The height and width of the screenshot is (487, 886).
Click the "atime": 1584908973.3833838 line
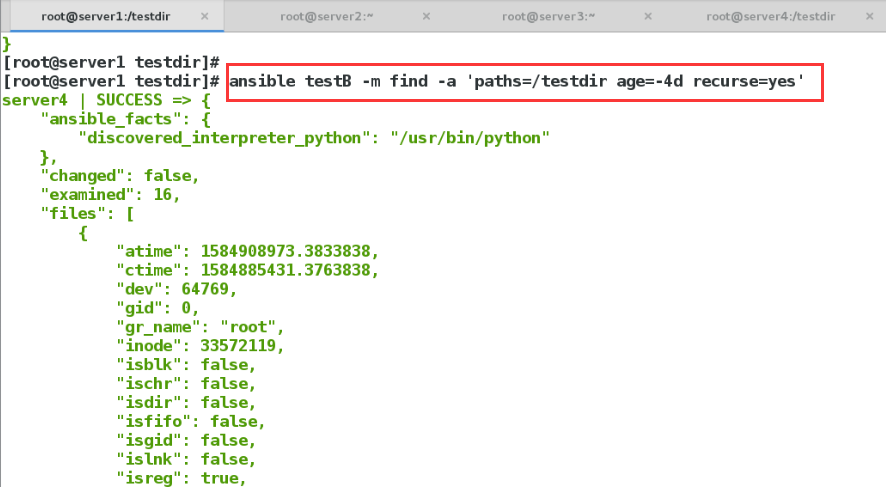[x=247, y=251]
